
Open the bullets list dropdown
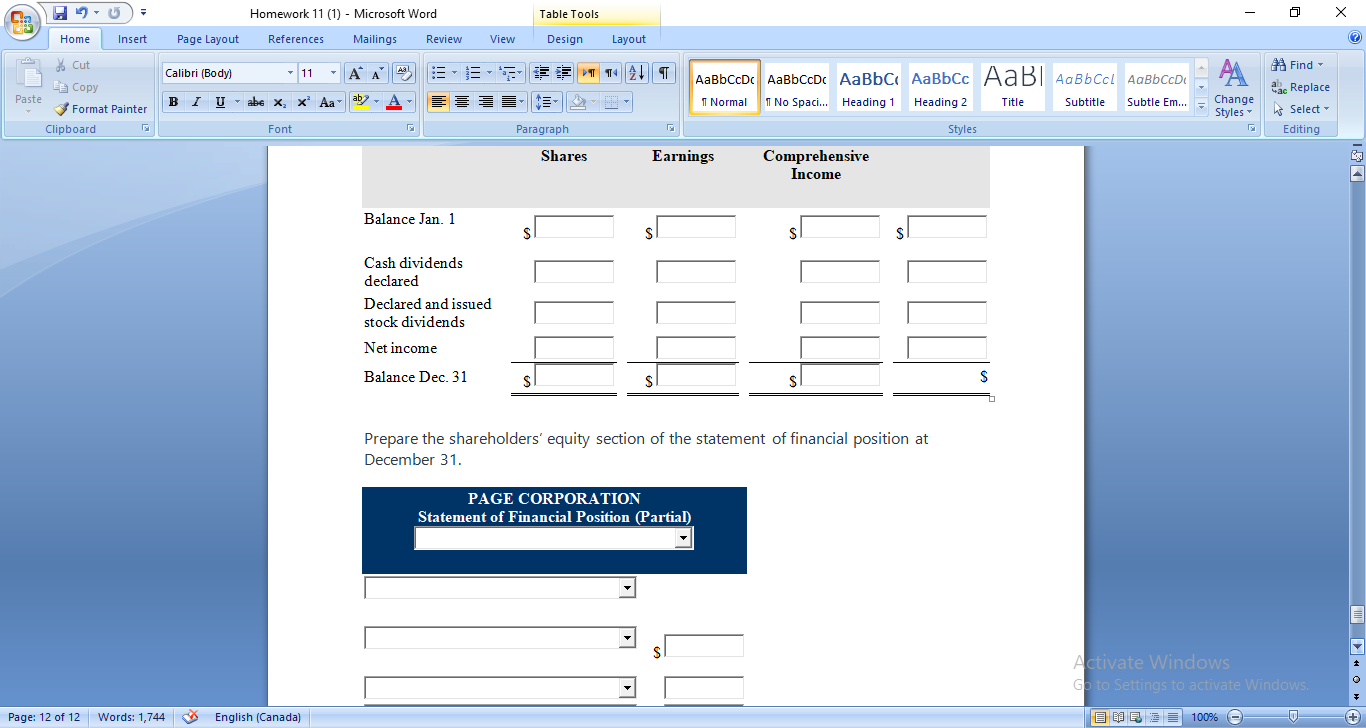pos(454,73)
